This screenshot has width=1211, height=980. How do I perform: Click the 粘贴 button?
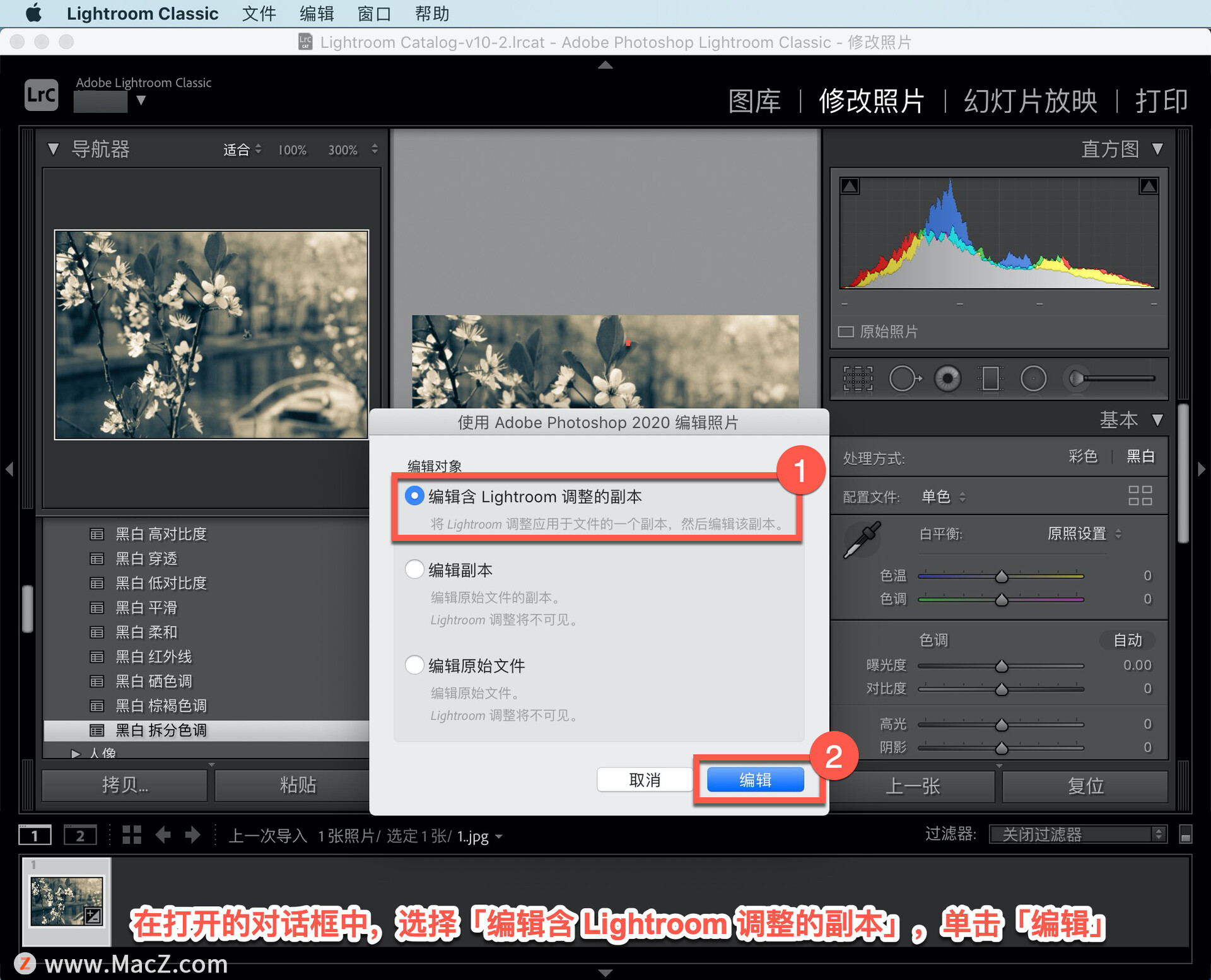pos(293,785)
